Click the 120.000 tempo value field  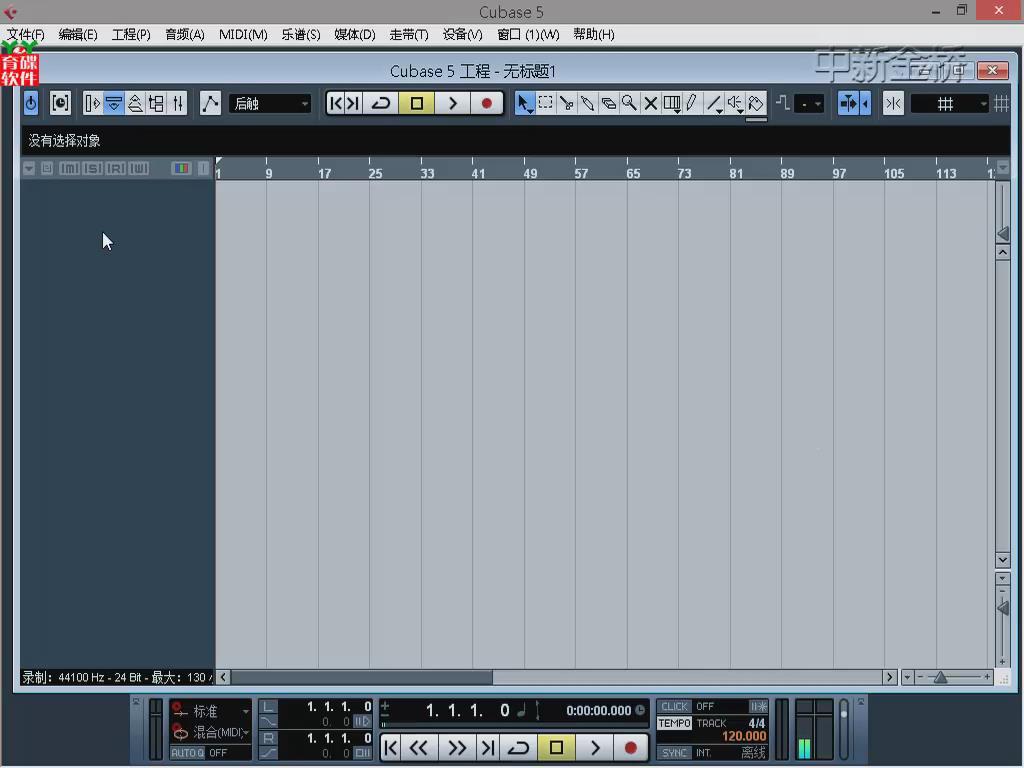click(x=744, y=737)
